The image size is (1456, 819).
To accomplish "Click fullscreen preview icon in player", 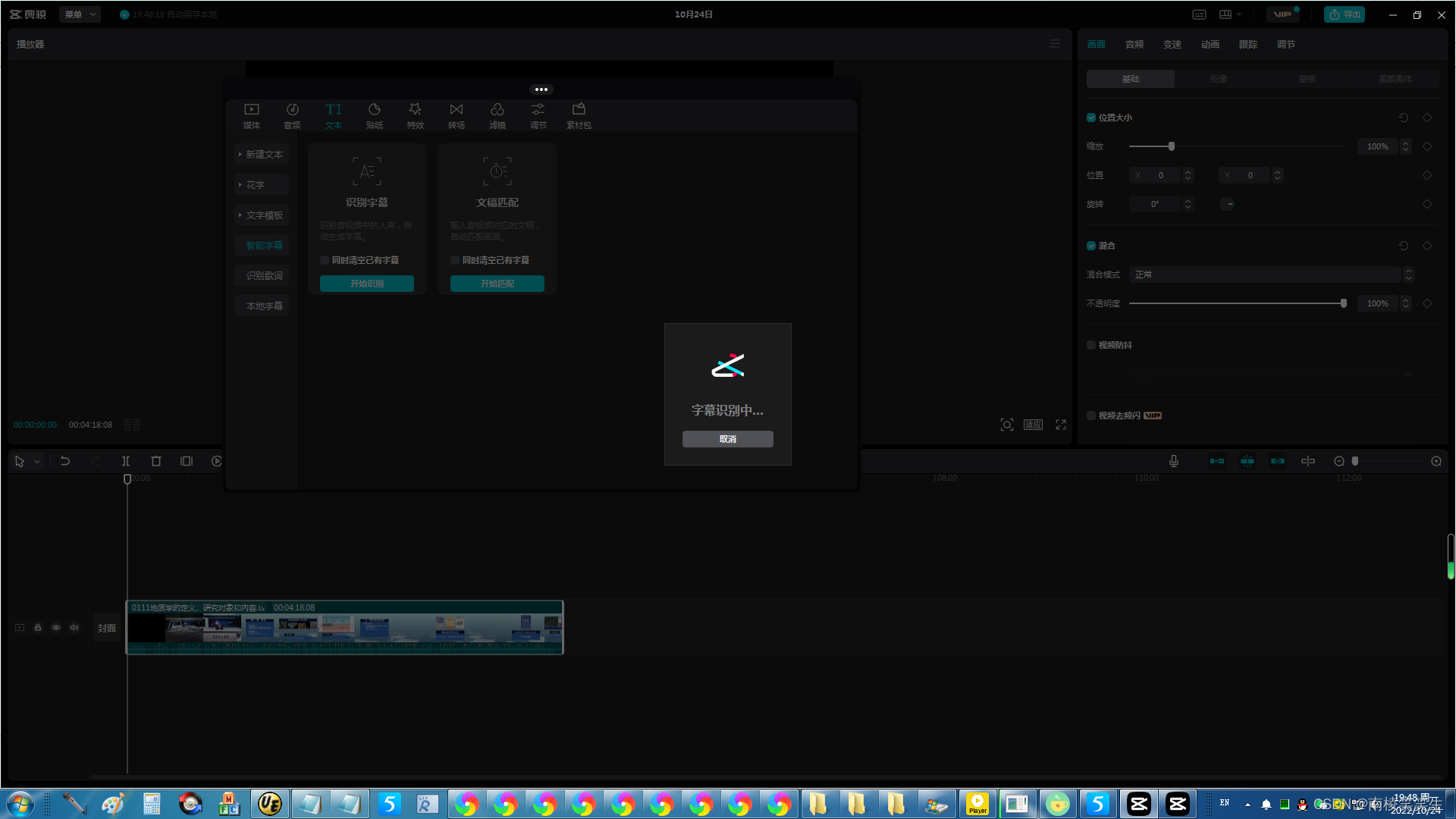I will 1061,425.
